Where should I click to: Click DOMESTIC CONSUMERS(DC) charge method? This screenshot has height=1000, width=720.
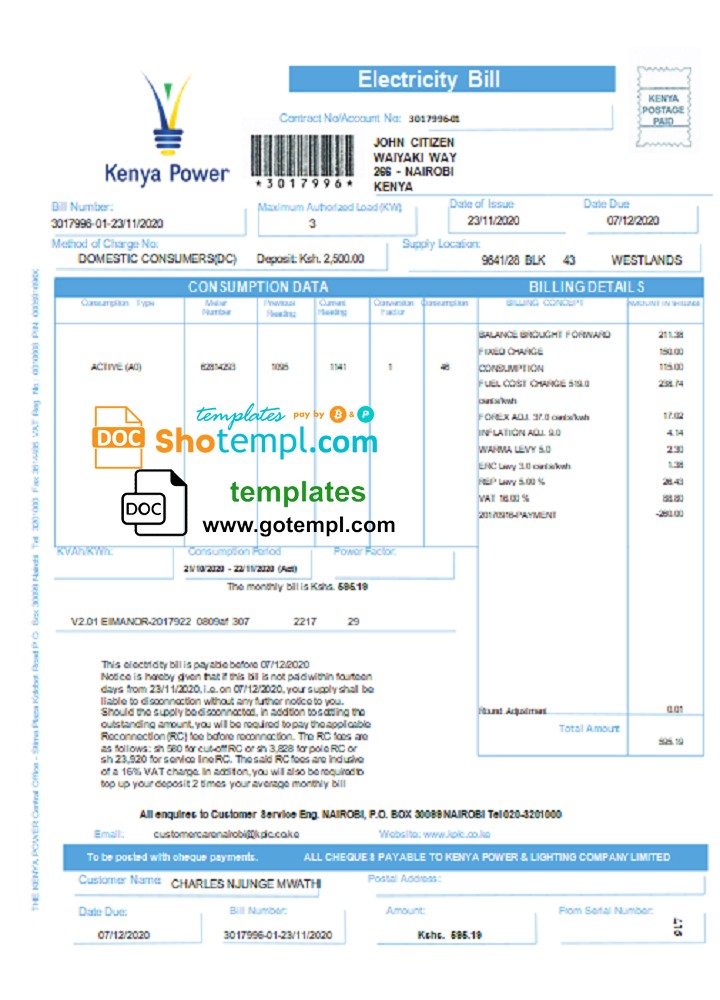click(157, 259)
